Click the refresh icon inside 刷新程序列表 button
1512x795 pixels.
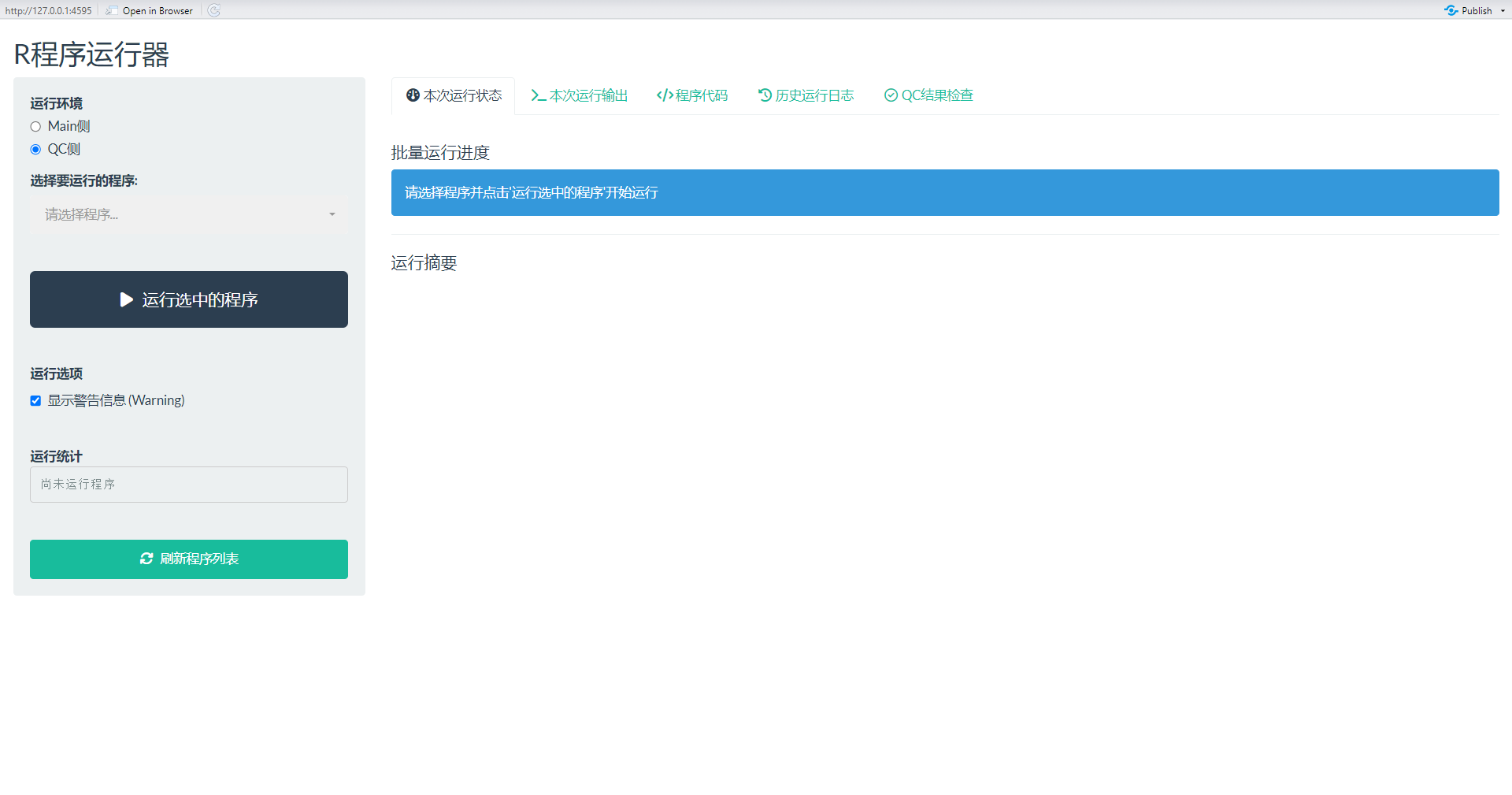[x=146, y=559]
